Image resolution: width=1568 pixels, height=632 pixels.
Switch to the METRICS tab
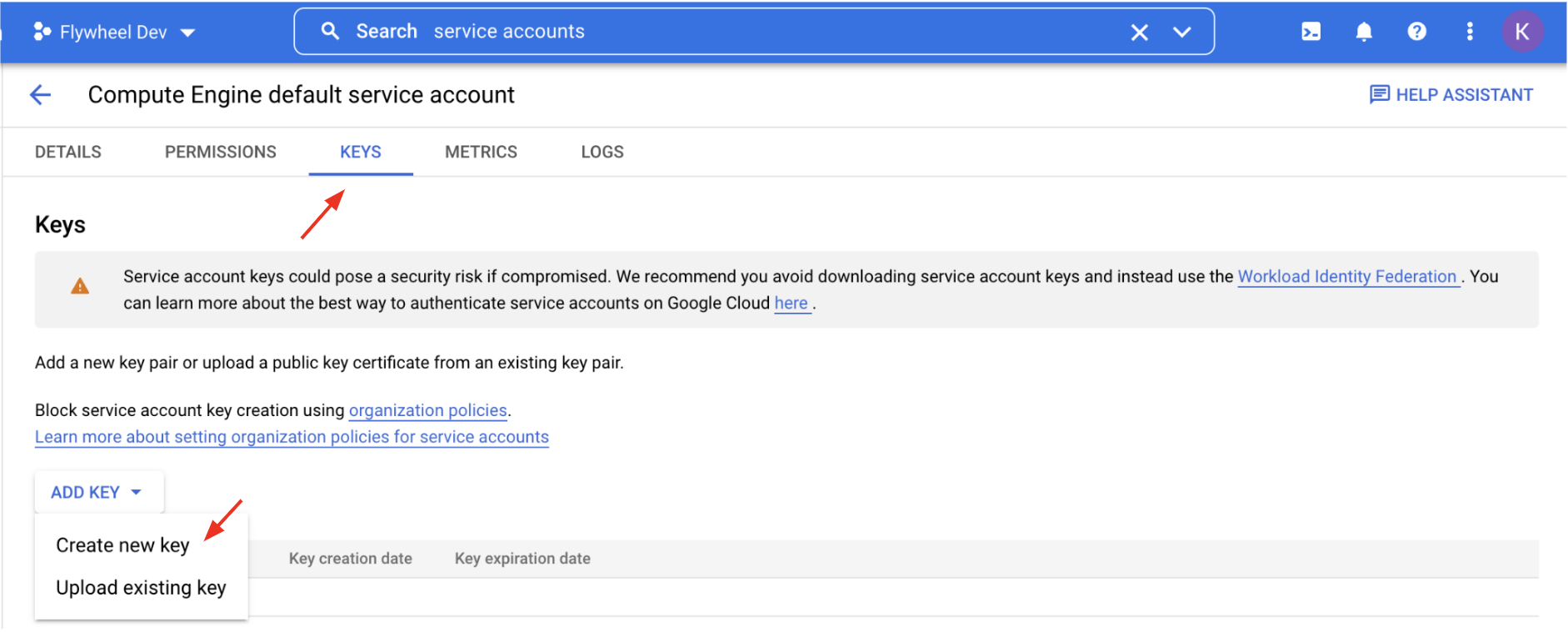pos(481,152)
